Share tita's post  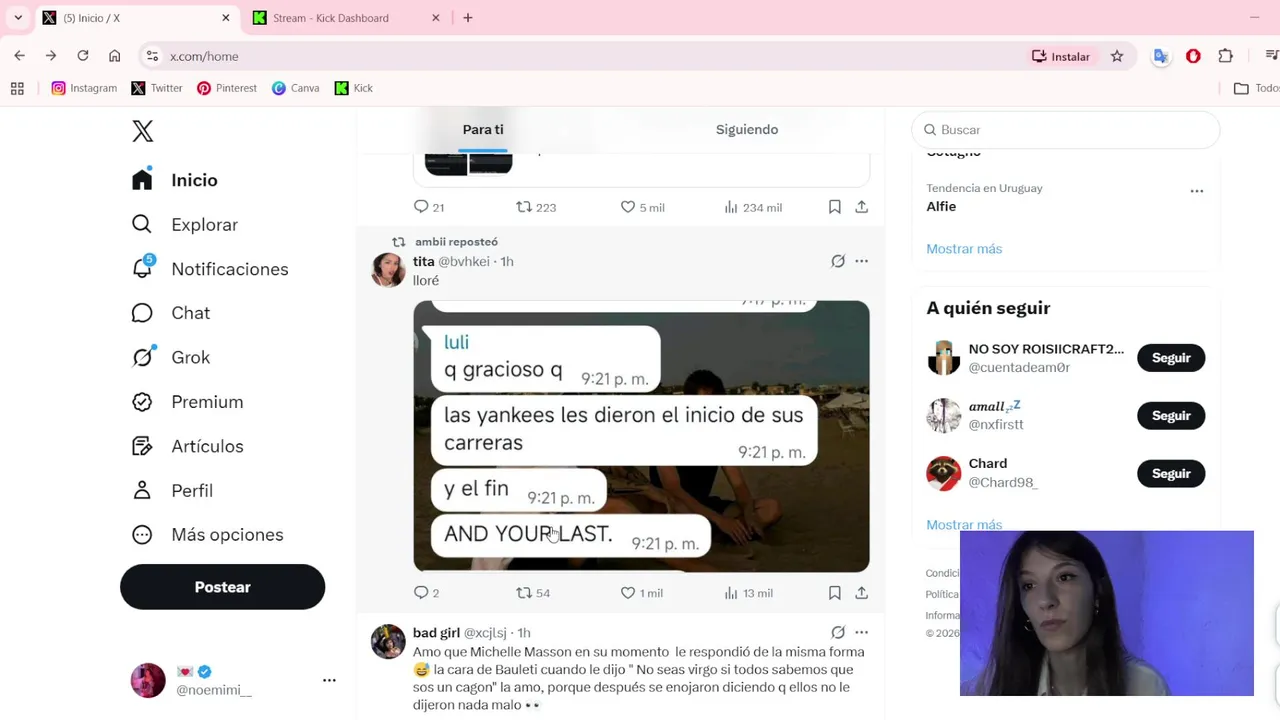(861, 593)
